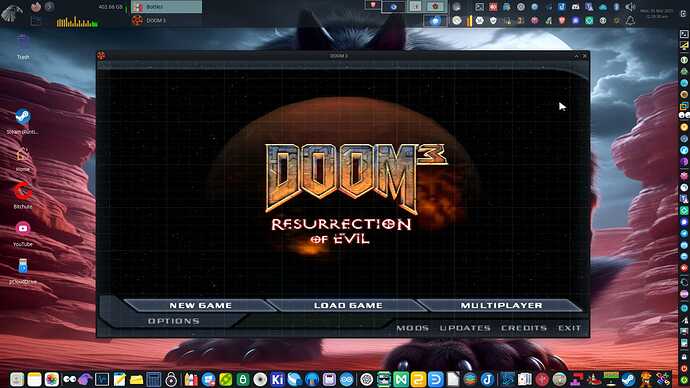This screenshot has width=690, height=388.
Task: Click the Steam icon in the dock
Action: pyautogui.click(x=628, y=379)
